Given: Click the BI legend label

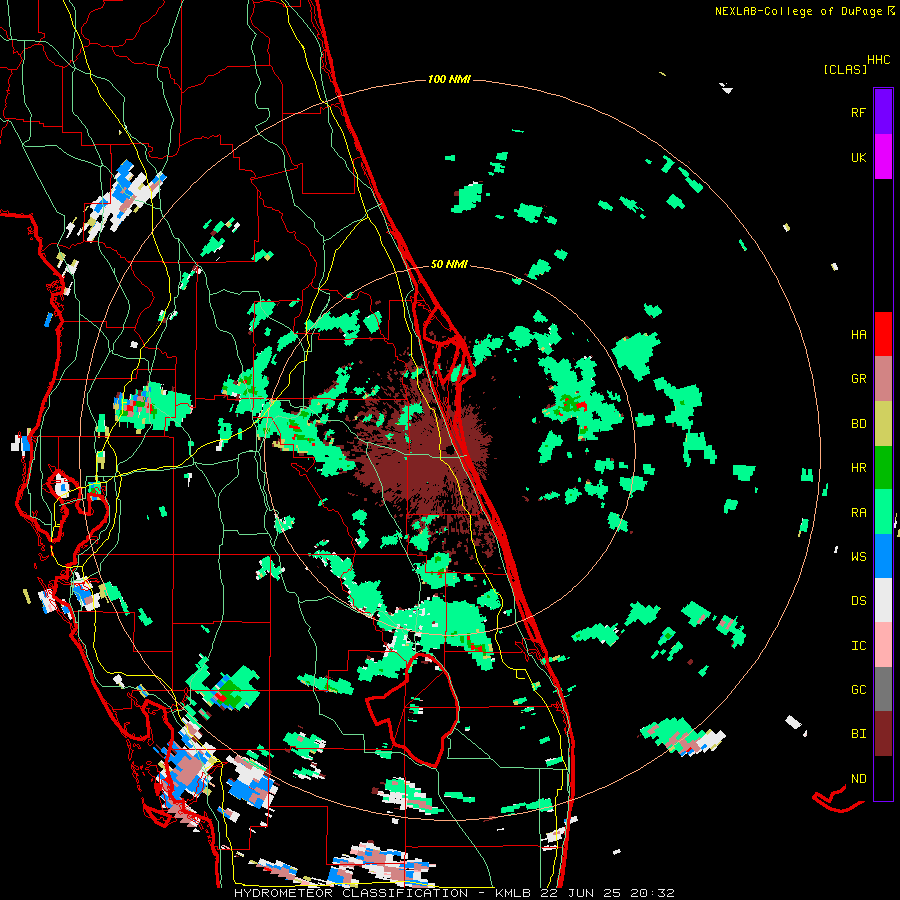Looking at the screenshot, I should 858,734.
